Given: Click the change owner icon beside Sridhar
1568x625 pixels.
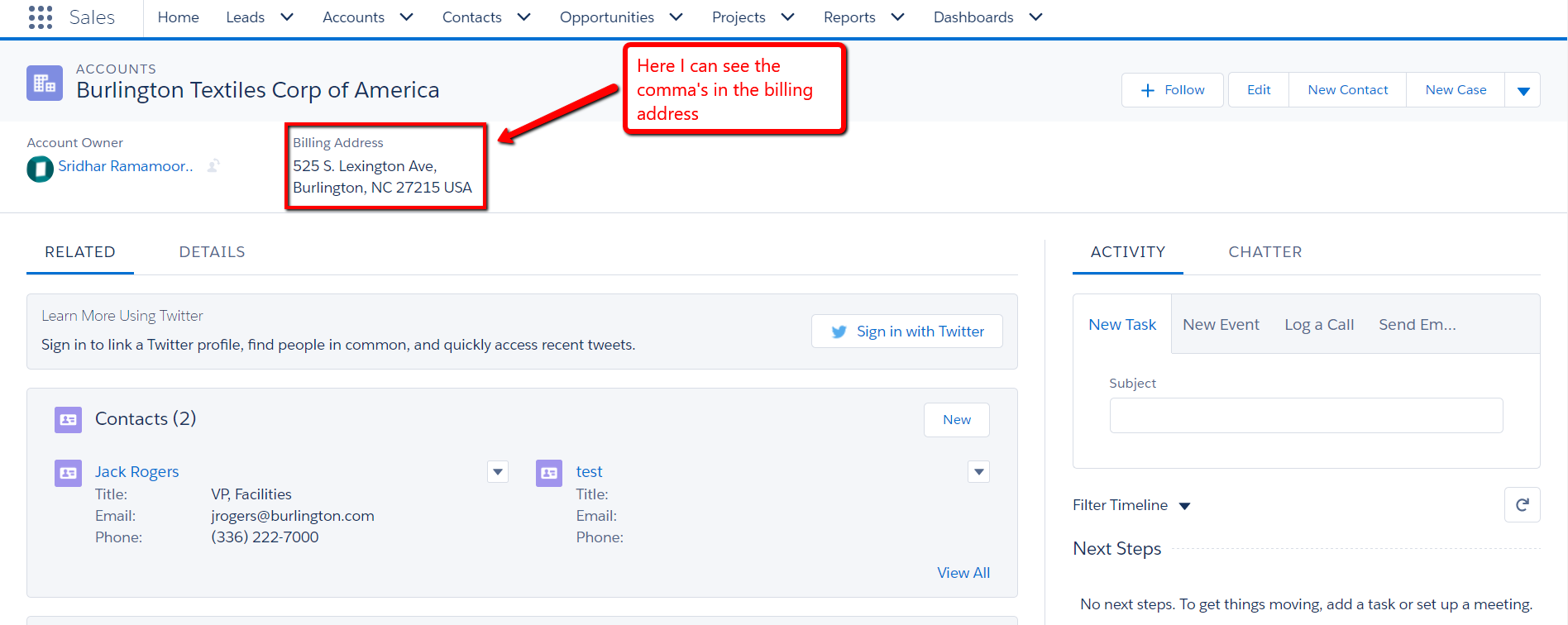Looking at the screenshot, I should [213, 166].
